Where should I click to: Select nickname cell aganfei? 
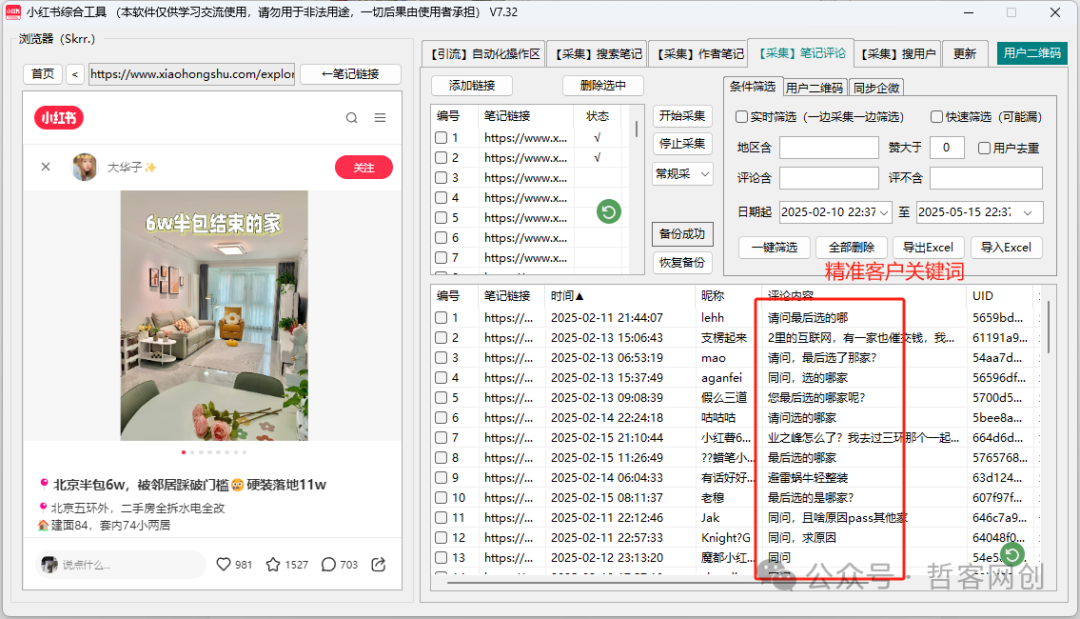[x=721, y=377]
